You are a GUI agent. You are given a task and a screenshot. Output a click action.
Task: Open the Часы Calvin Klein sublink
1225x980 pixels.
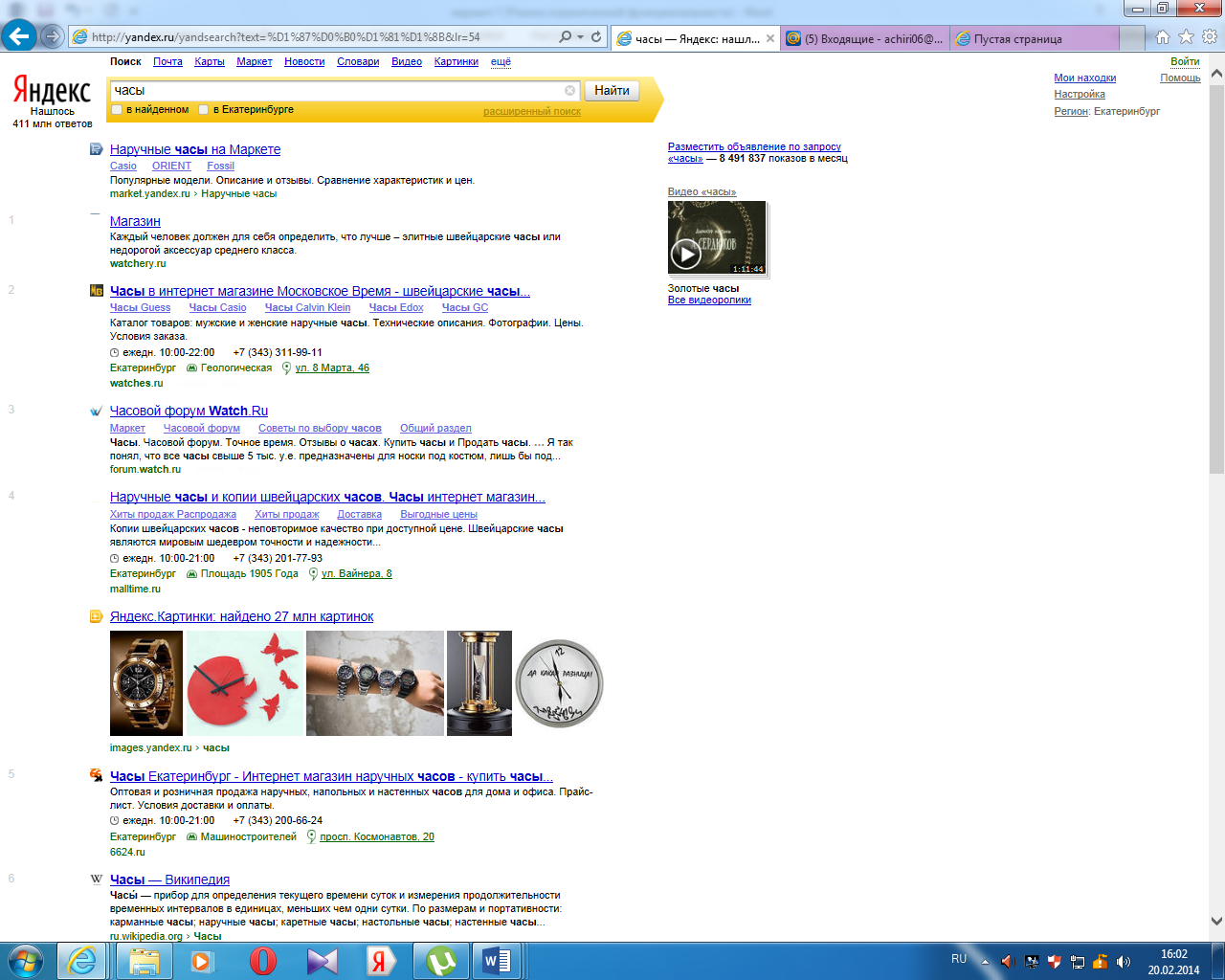click(x=307, y=307)
